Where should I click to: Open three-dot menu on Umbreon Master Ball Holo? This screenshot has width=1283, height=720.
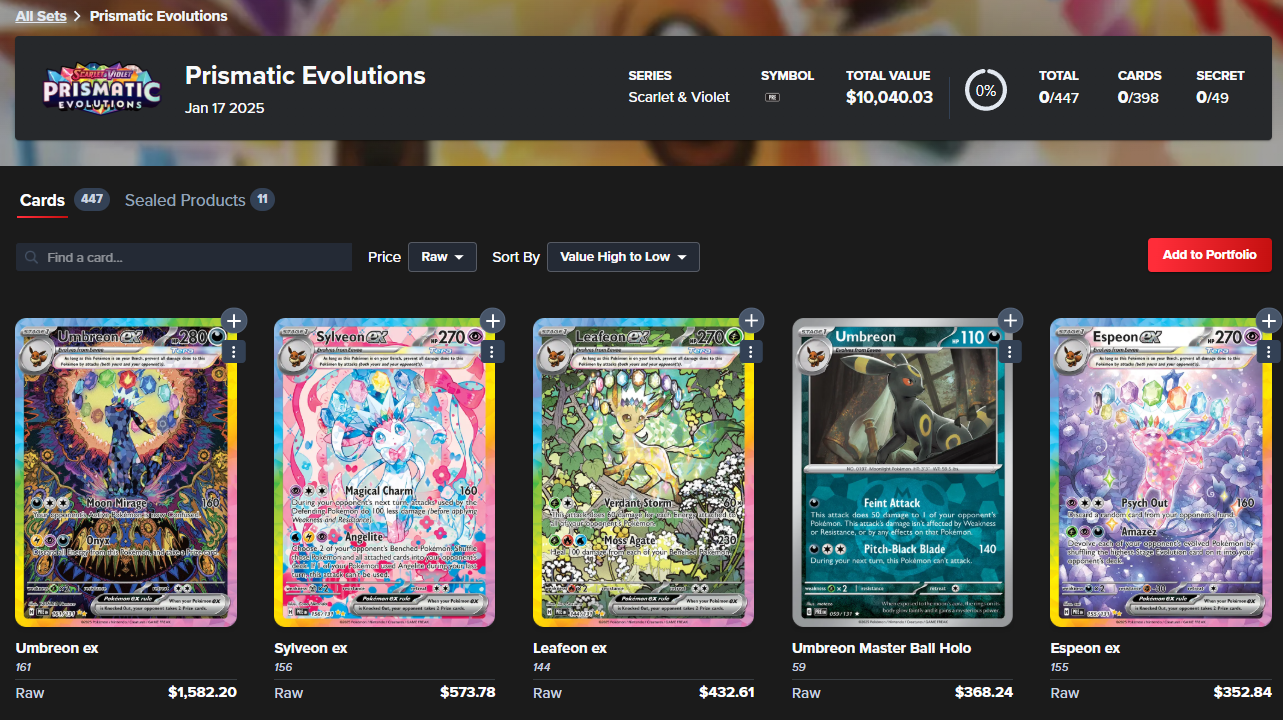1010,352
